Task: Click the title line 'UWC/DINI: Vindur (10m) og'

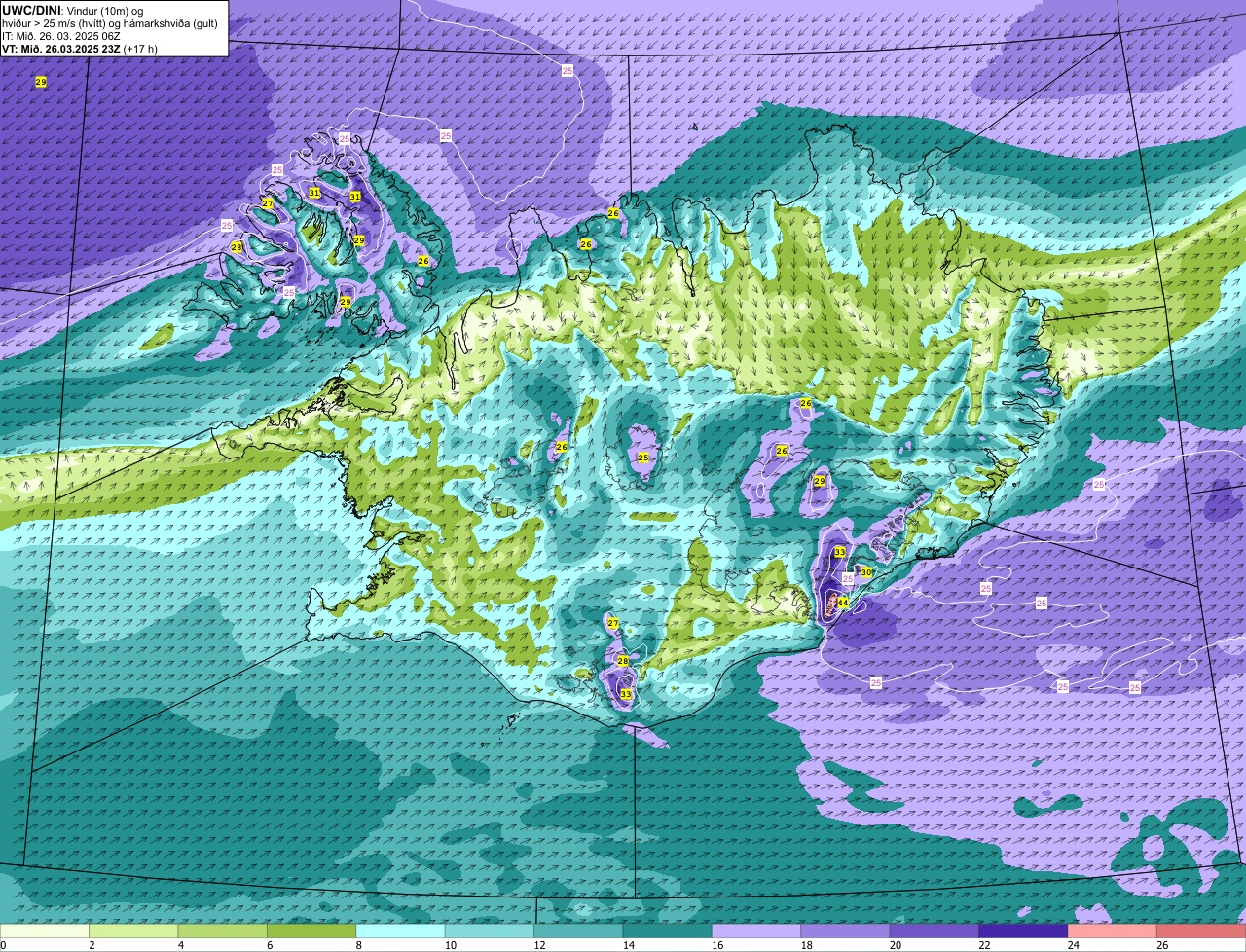Action: click(73, 10)
